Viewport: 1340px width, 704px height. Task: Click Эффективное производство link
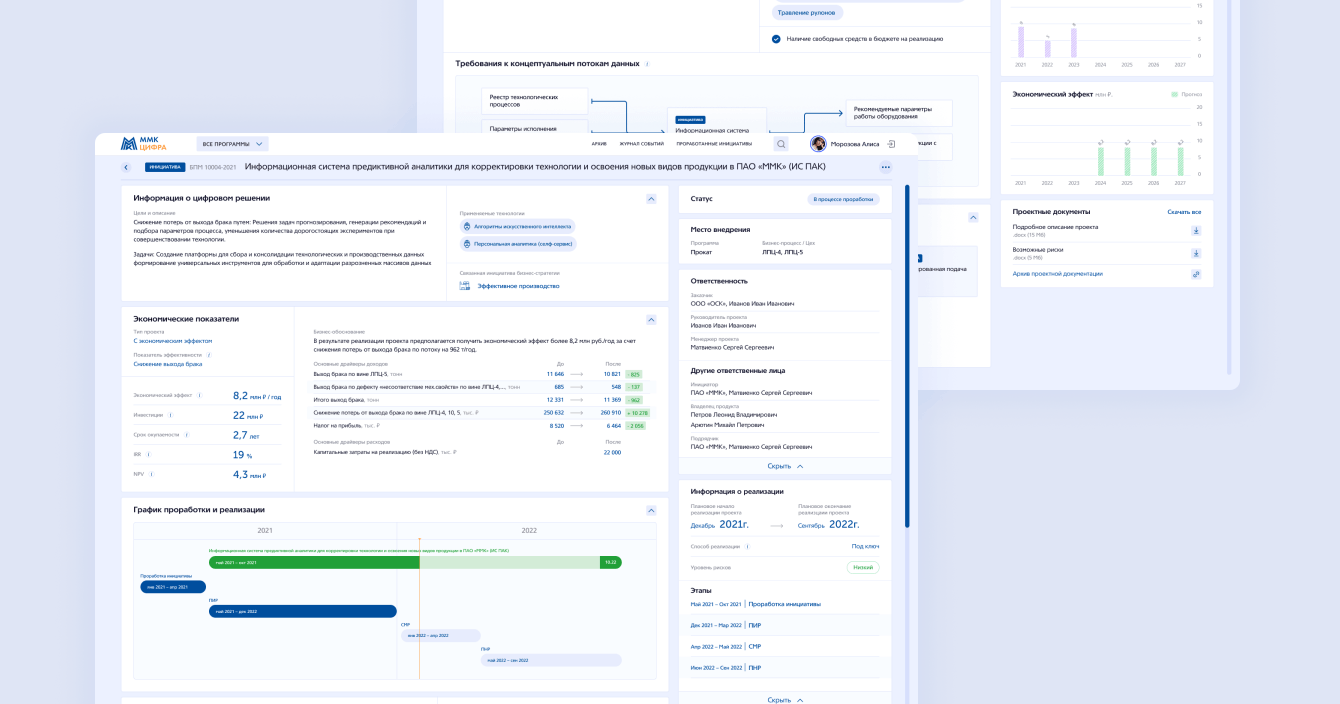coord(518,286)
